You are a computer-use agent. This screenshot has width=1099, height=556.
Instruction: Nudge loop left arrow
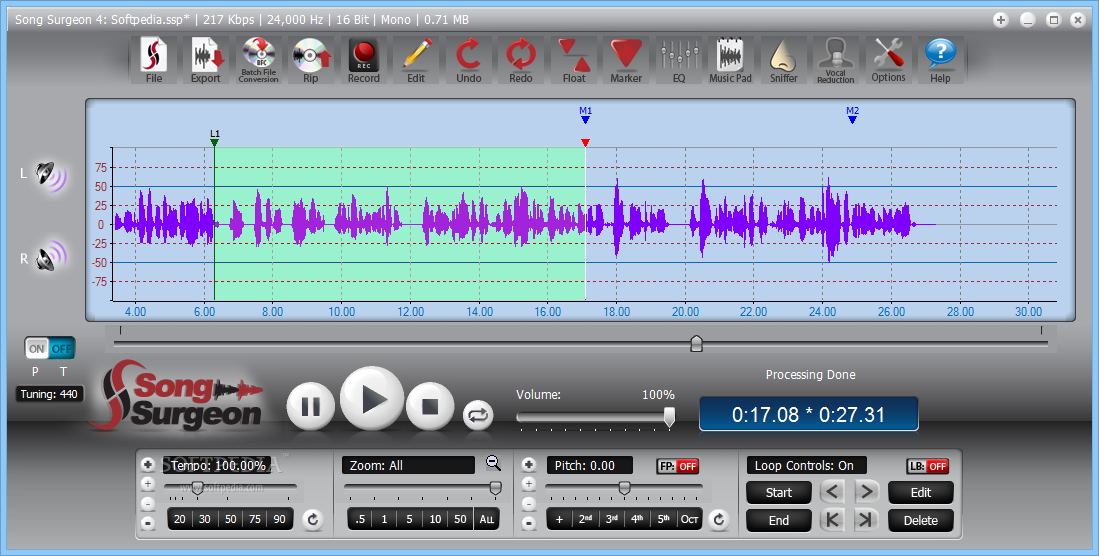tap(833, 491)
